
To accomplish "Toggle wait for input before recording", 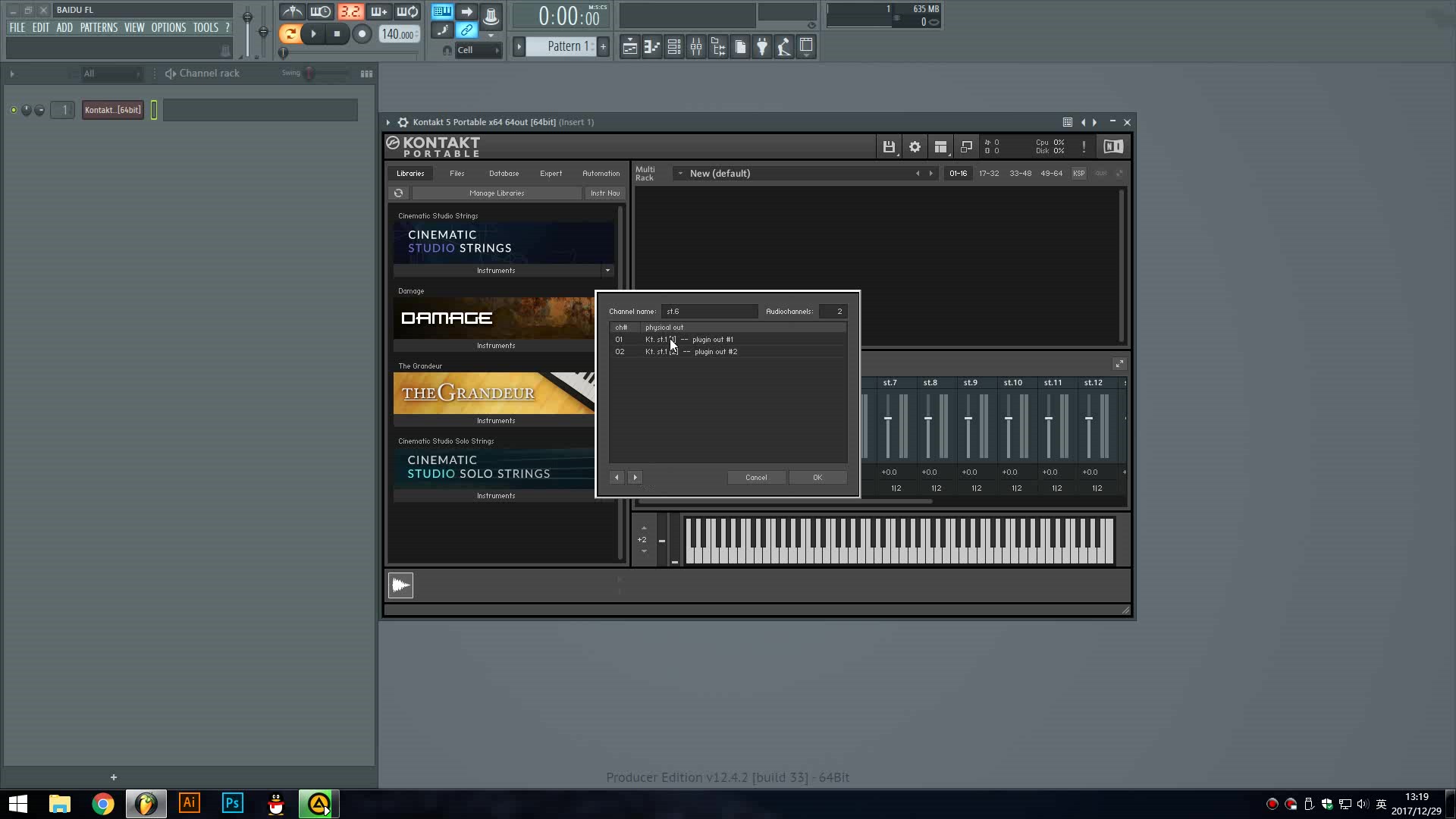I will 321,12.
